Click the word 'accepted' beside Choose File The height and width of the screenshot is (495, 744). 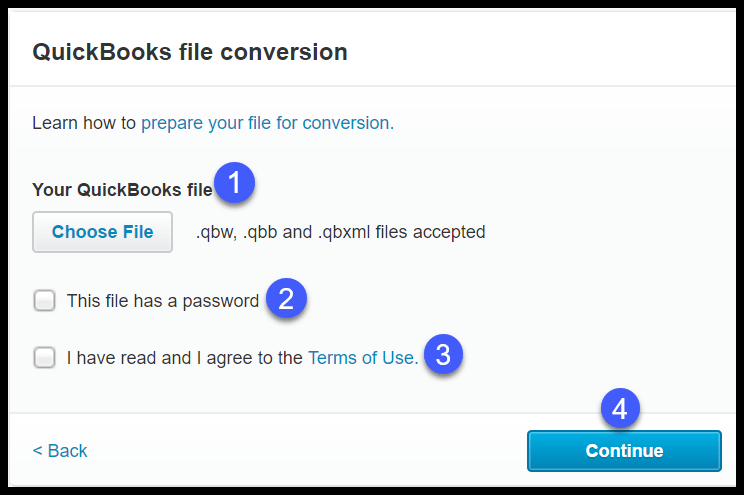pyautogui.click(x=449, y=232)
